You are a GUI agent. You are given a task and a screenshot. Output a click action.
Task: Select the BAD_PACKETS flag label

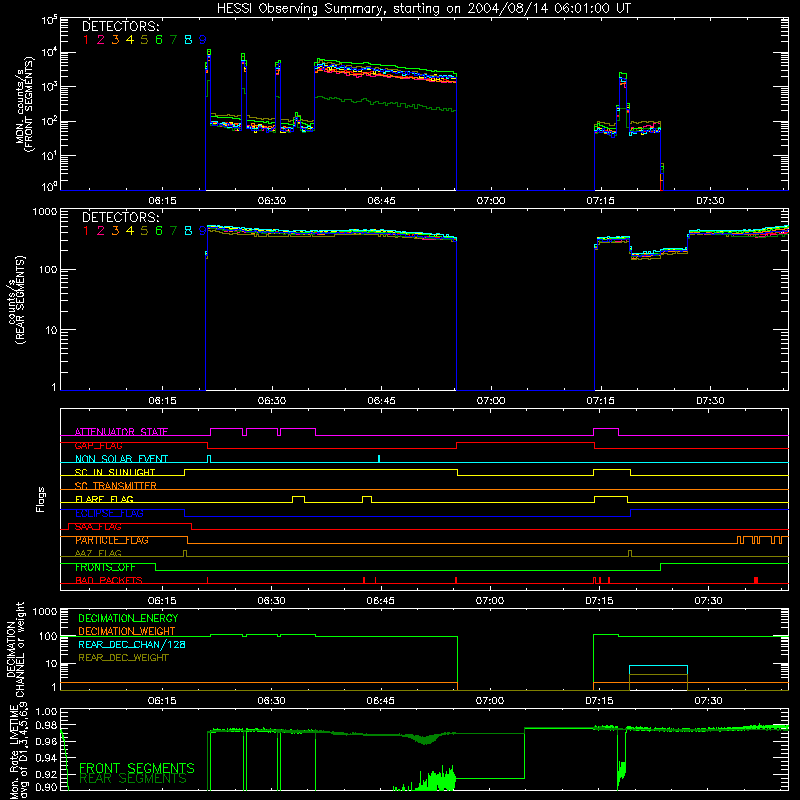click(x=109, y=581)
